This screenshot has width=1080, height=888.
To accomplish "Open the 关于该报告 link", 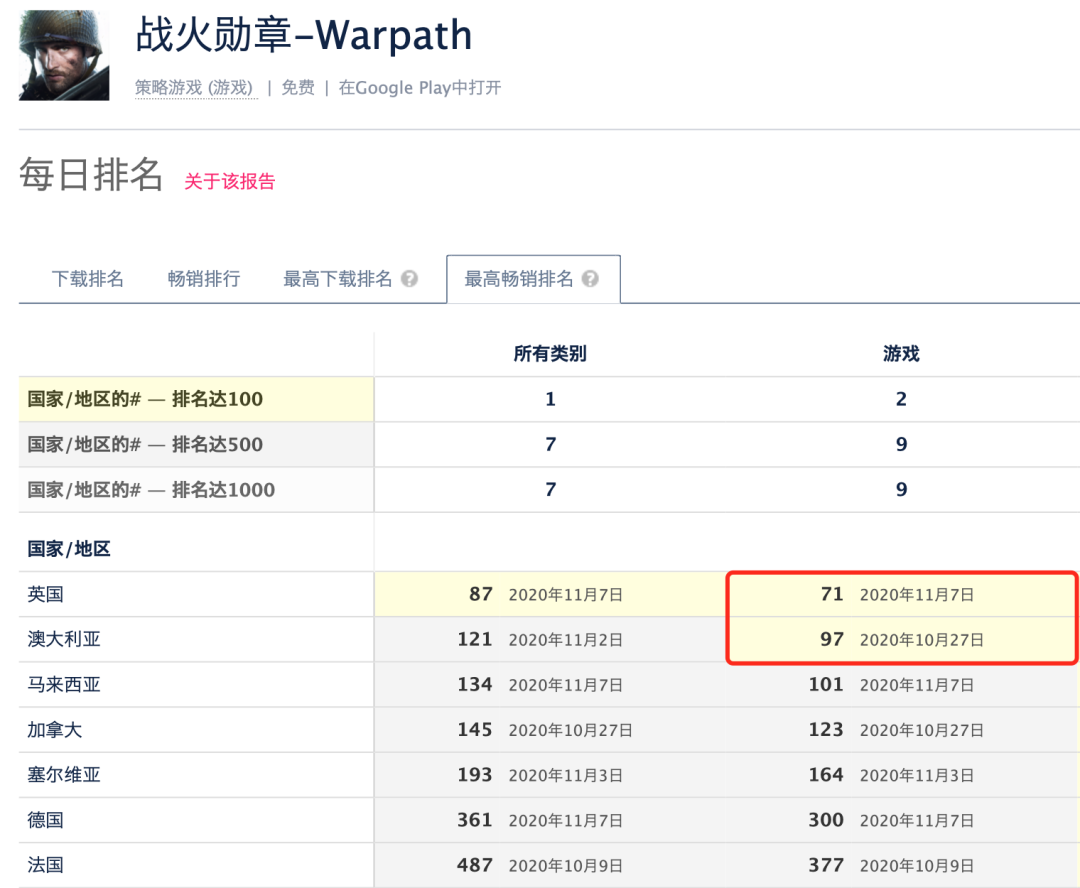I will (x=230, y=181).
